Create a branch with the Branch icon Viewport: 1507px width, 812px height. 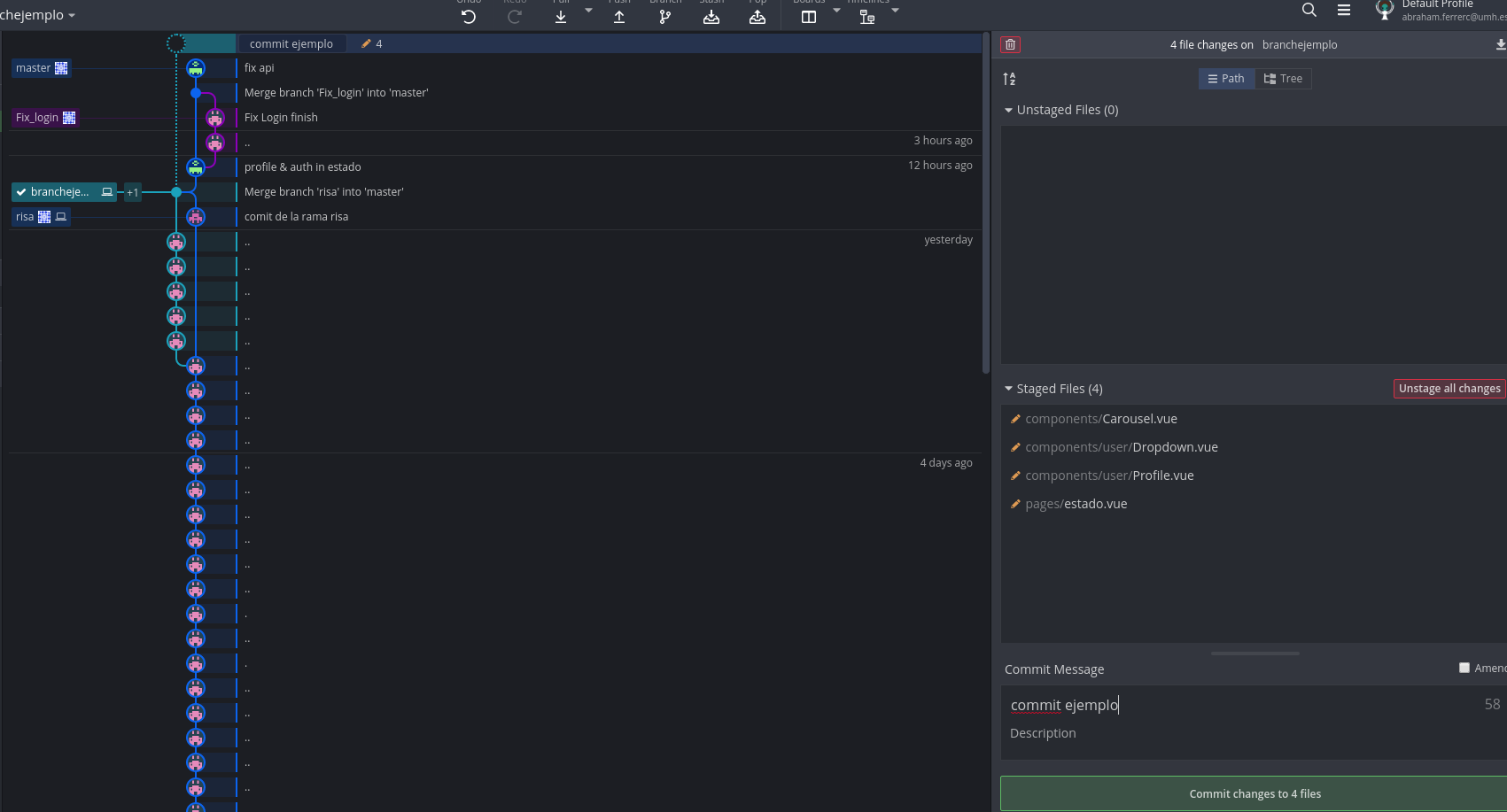click(665, 16)
